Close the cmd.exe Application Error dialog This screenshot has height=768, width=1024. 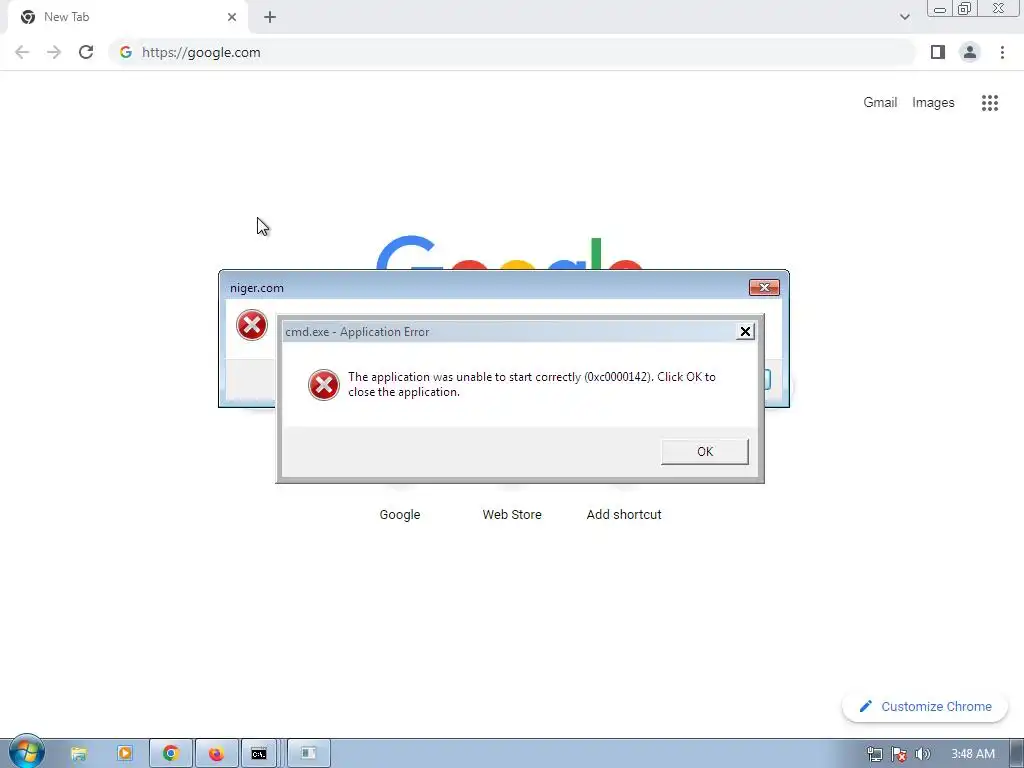(745, 332)
